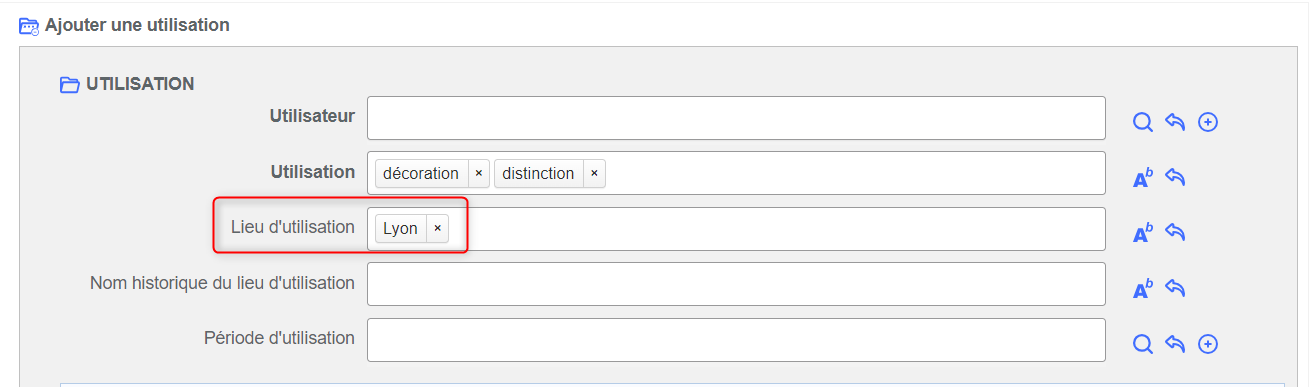The image size is (1313, 387).
Task: Open thesaurus A-b icon for Lieu d'utilisation
Action: (1143, 233)
